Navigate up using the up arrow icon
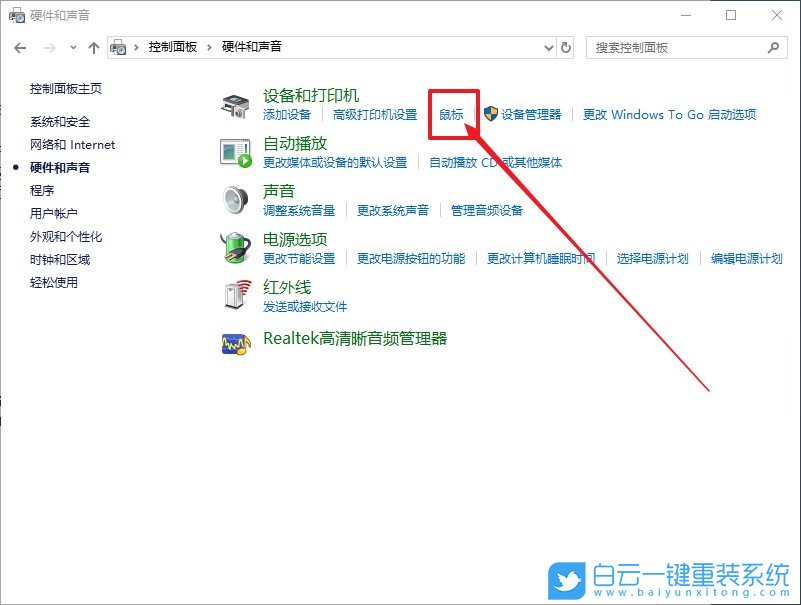The image size is (801, 605). pos(93,47)
